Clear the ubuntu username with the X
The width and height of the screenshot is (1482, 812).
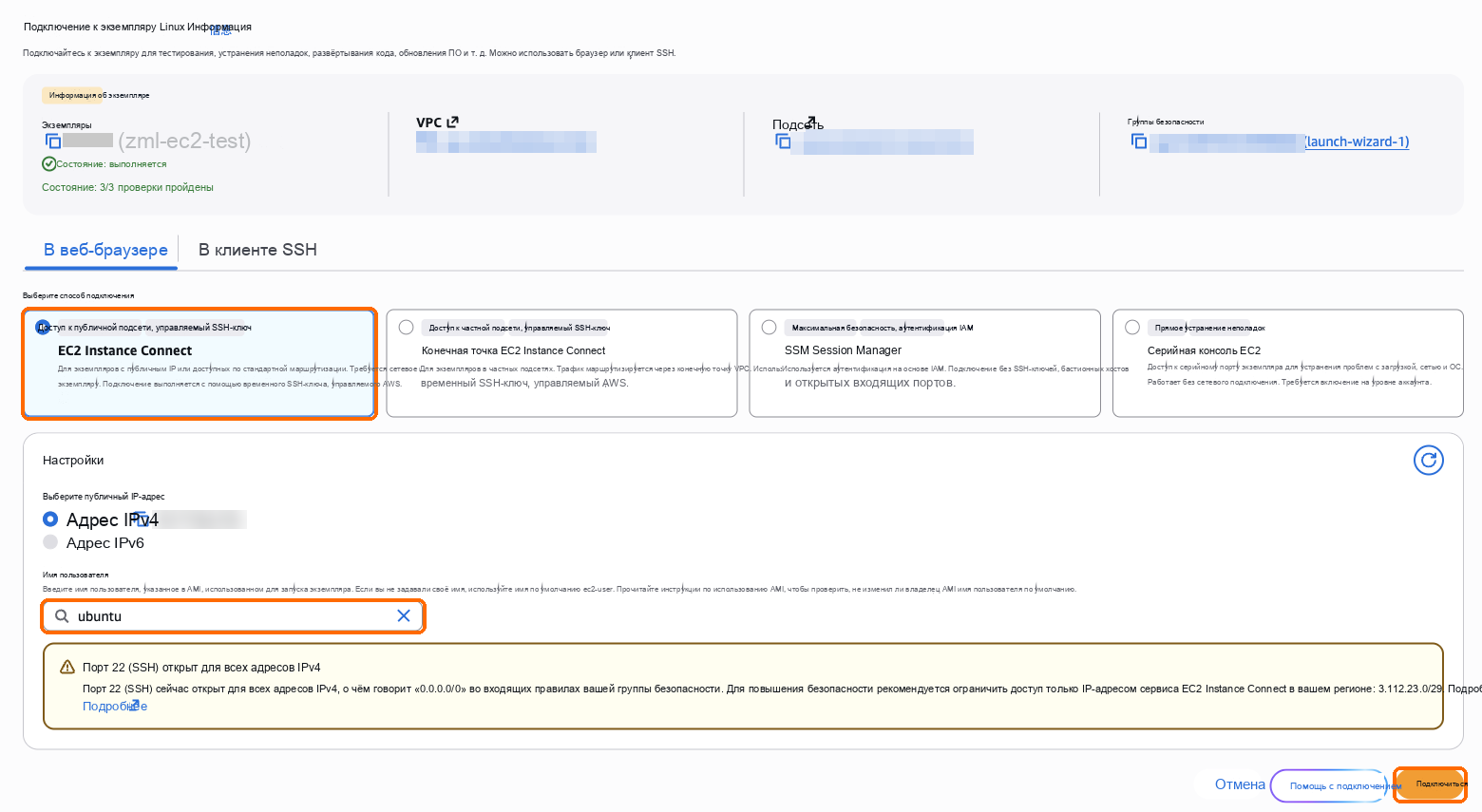(x=404, y=616)
